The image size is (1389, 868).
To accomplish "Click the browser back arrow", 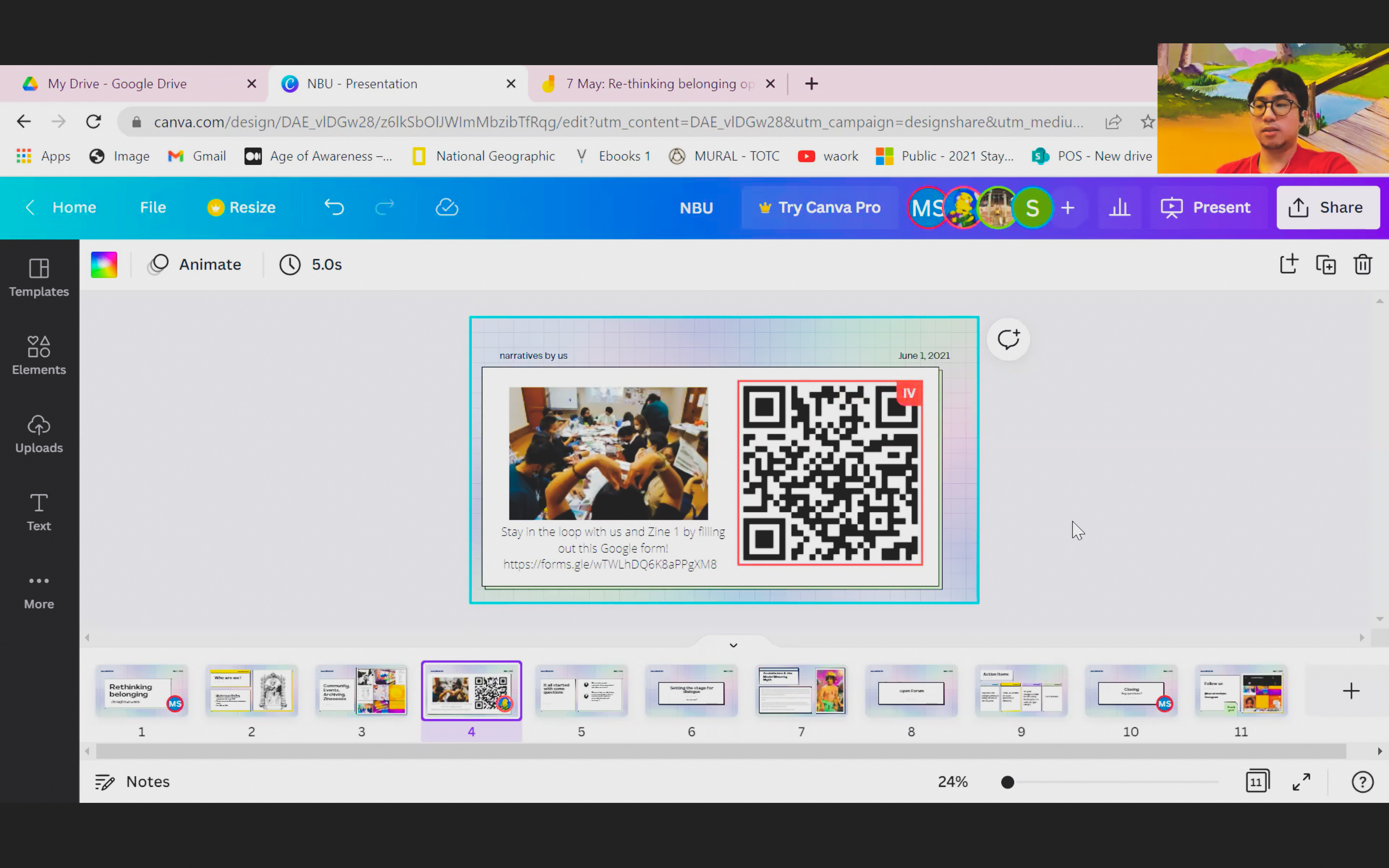I will 24,122.
